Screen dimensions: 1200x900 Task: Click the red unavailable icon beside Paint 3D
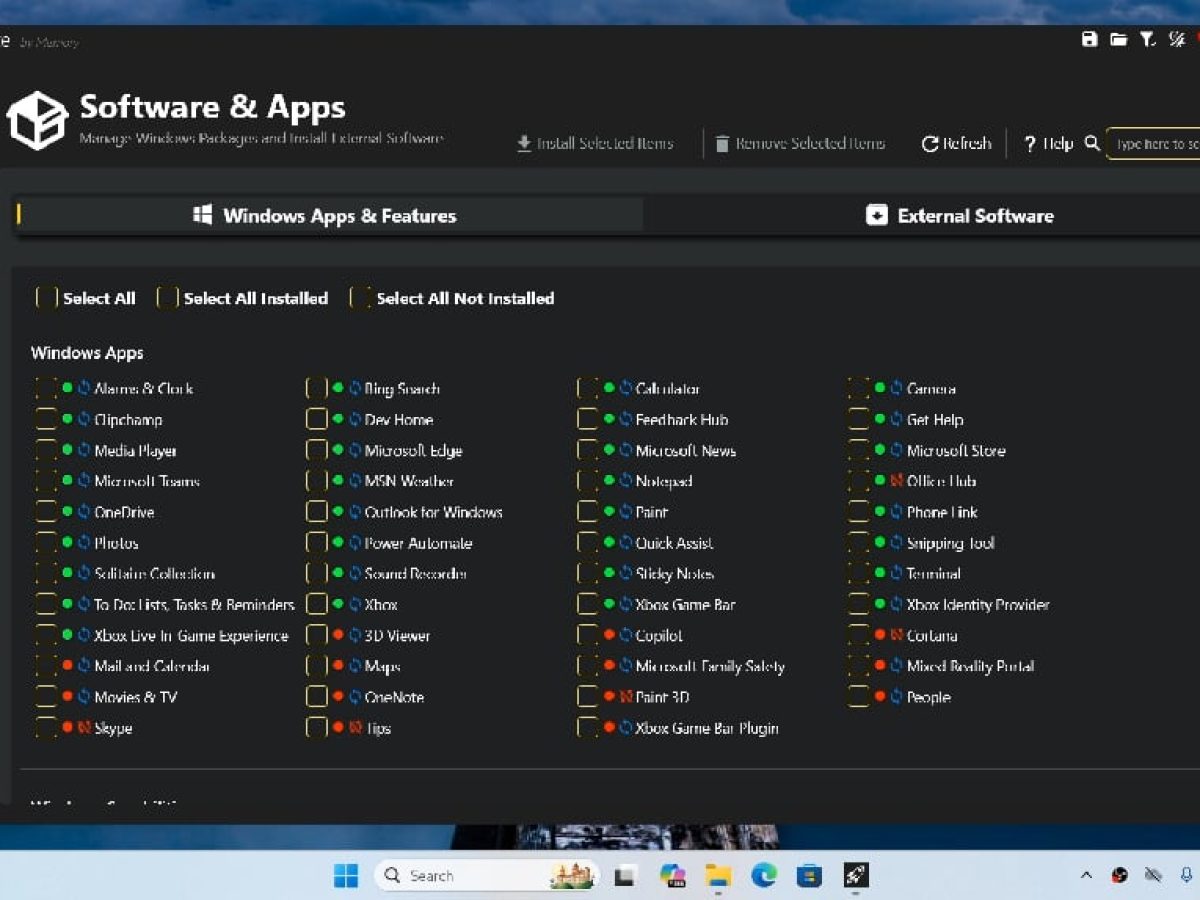pos(625,697)
